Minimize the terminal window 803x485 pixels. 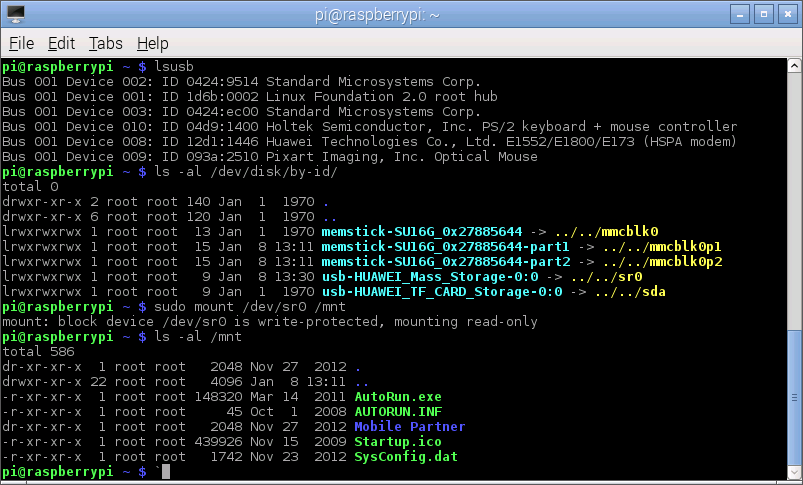pos(740,14)
